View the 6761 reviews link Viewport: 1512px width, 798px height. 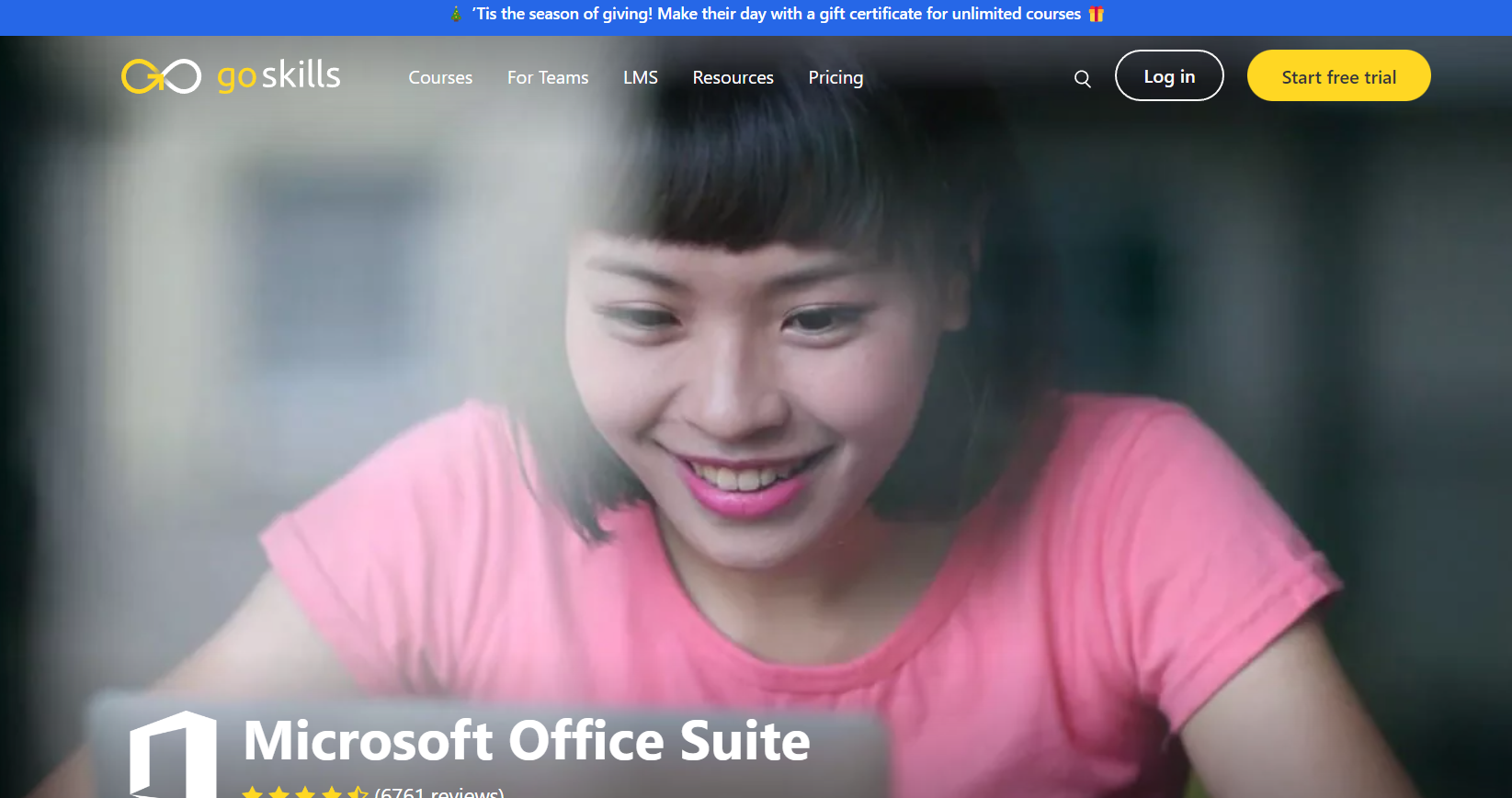coord(439,792)
